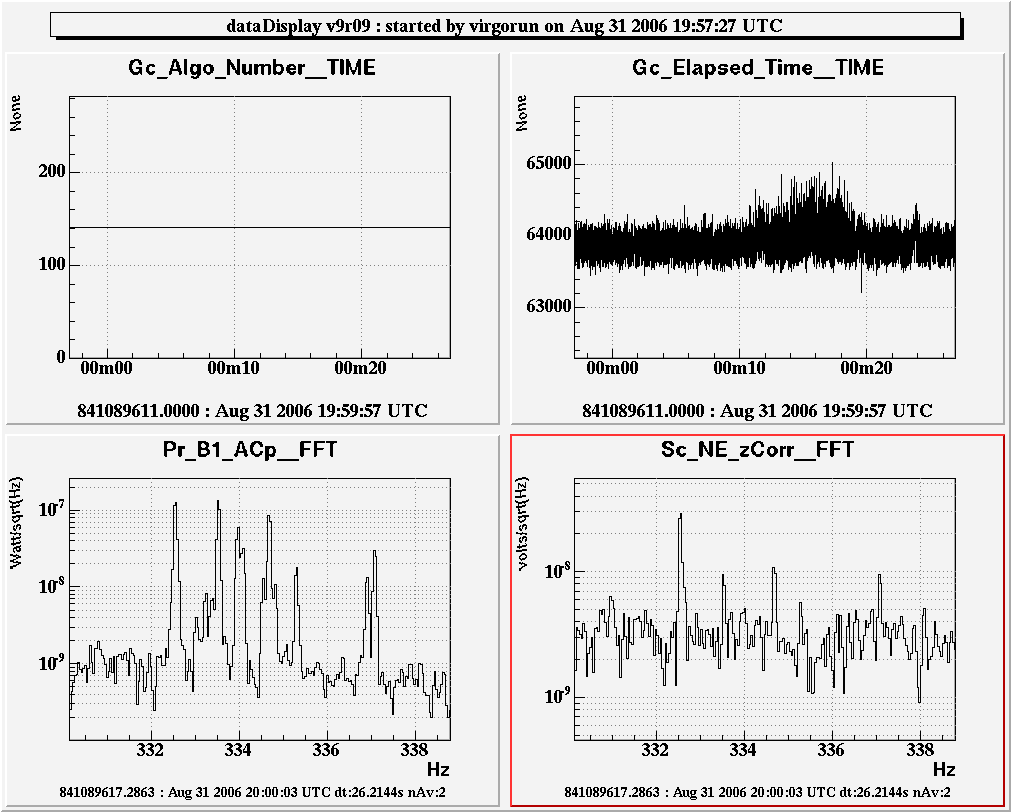Click the Hz x-axis label of Sc_NE_zCorr plot
The image size is (1011, 812).
(x=944, y=769)
